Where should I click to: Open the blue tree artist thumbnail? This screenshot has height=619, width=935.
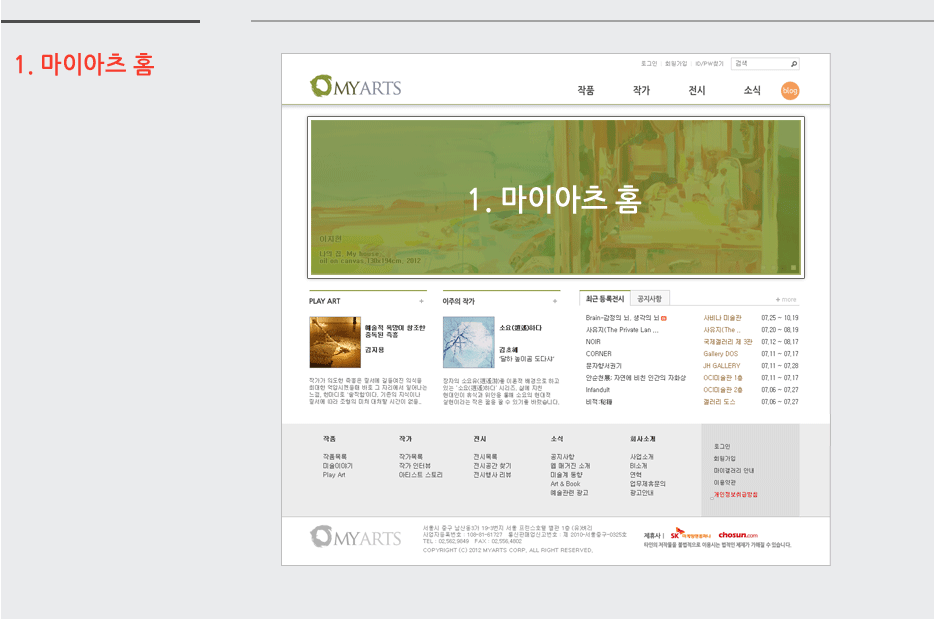[x=469, y=342]
